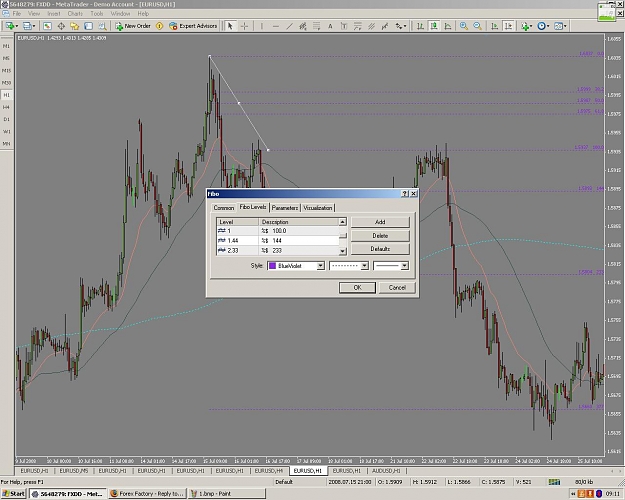Toggle the M15 timeframe button
The image size is (625, 500).
pos(6,71)
